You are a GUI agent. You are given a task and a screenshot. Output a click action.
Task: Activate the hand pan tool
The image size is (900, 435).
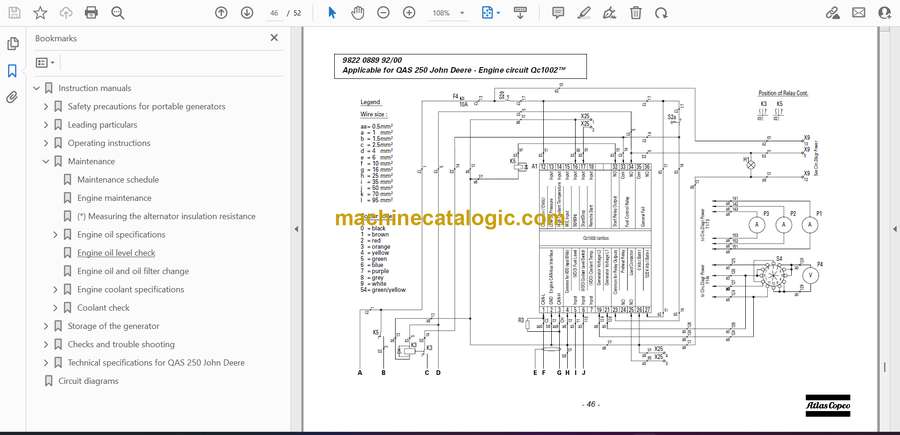[x=358, y=13]
